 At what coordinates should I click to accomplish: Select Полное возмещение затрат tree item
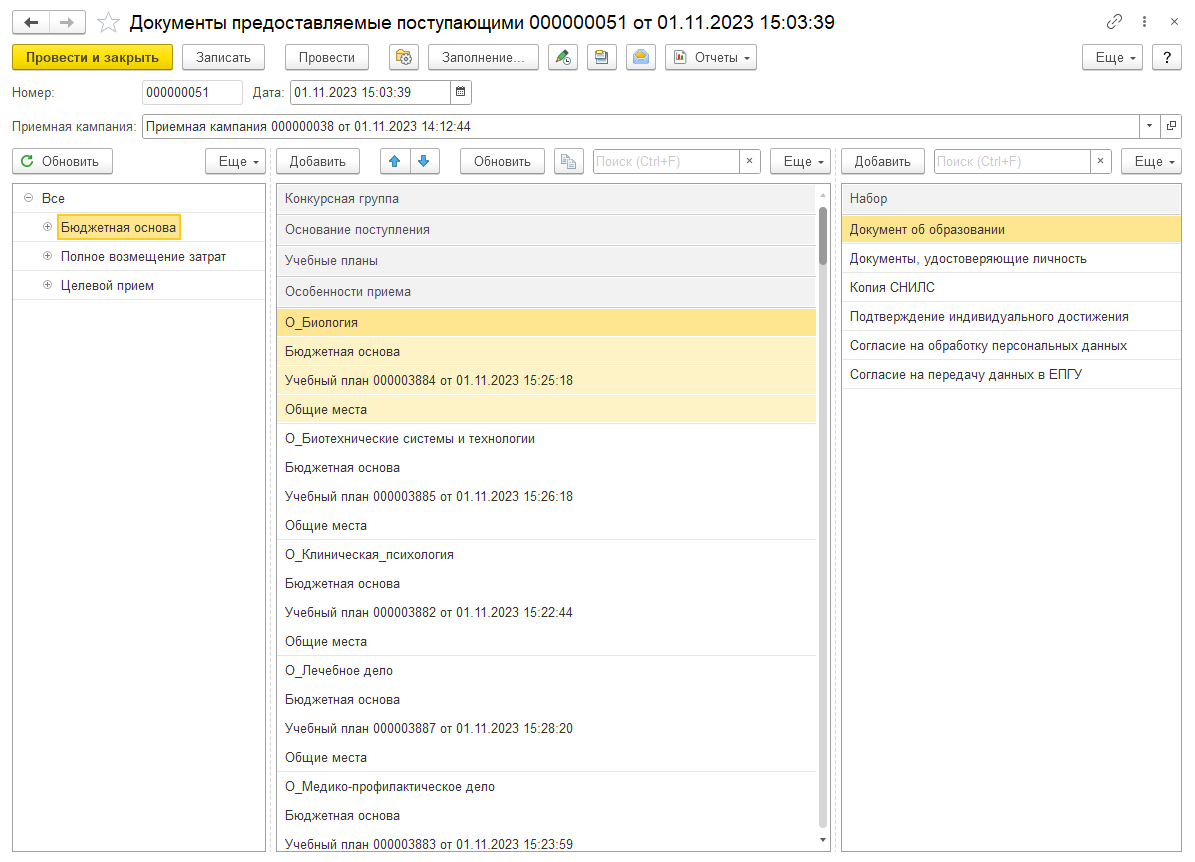pyautogui.click(x=143, y=256)
